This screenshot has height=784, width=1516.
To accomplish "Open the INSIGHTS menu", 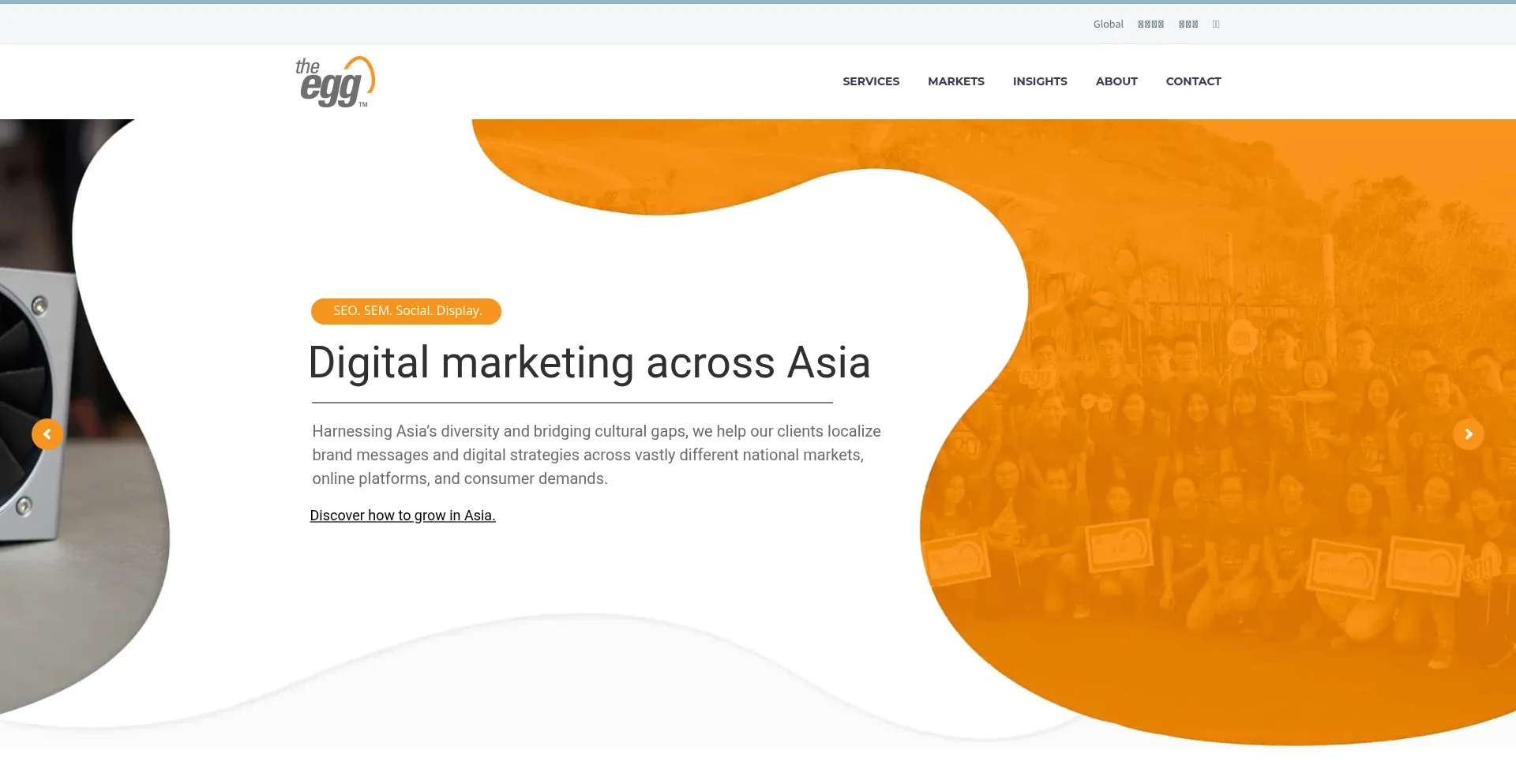I will click(1040, 81).
